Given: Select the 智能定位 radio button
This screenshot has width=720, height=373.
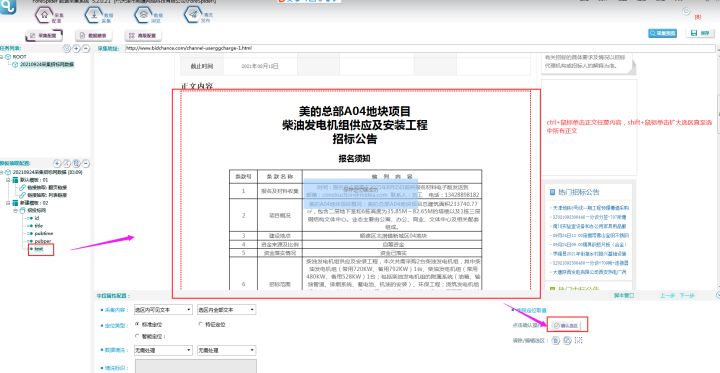Looking at the screenshot, I should [x=137, y=336].
